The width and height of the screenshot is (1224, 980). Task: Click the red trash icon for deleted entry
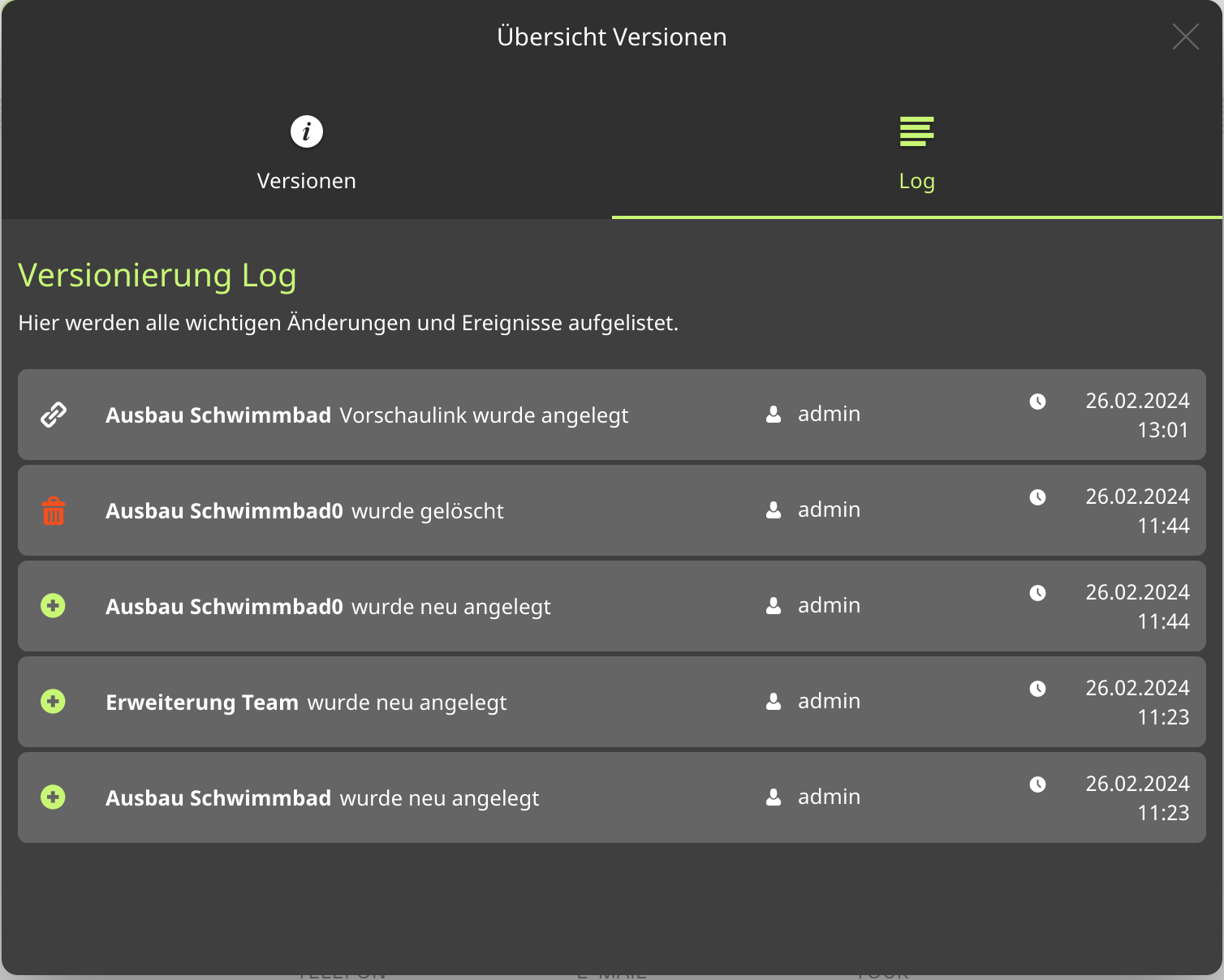click(54, 511)
